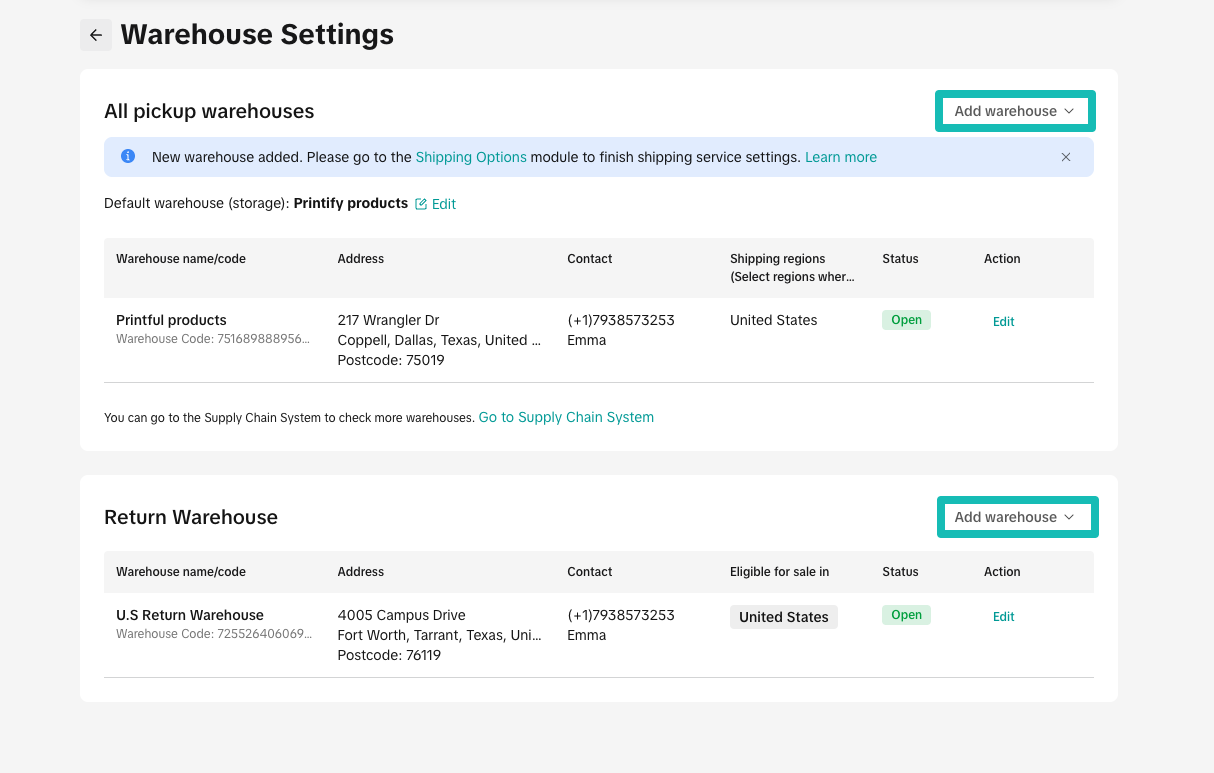Select United States tag in Return Warehouse row
The width and height of the screenshot is (1214, 773).
click(783, 617)
